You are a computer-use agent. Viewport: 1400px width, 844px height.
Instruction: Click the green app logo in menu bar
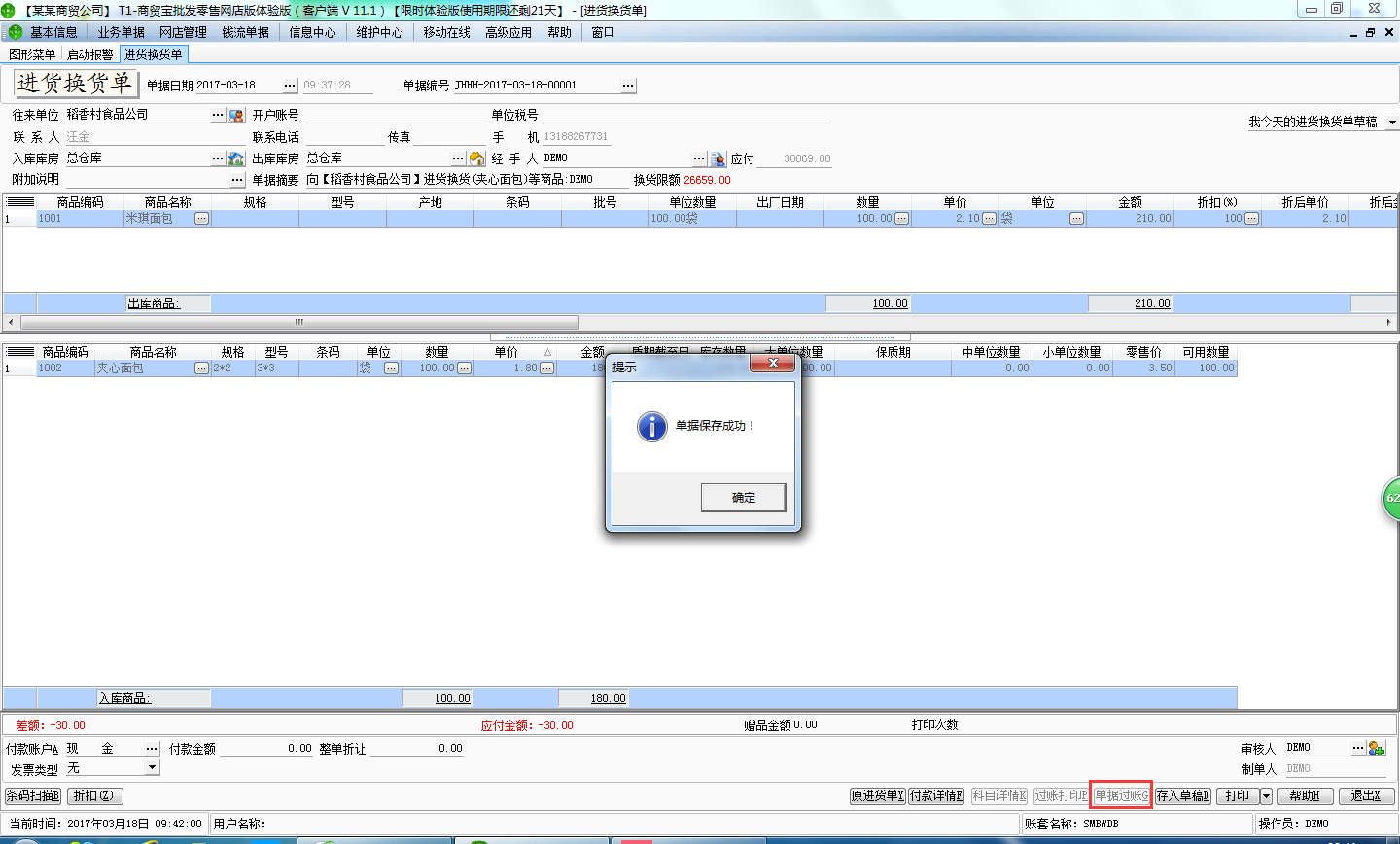point(15,32)
